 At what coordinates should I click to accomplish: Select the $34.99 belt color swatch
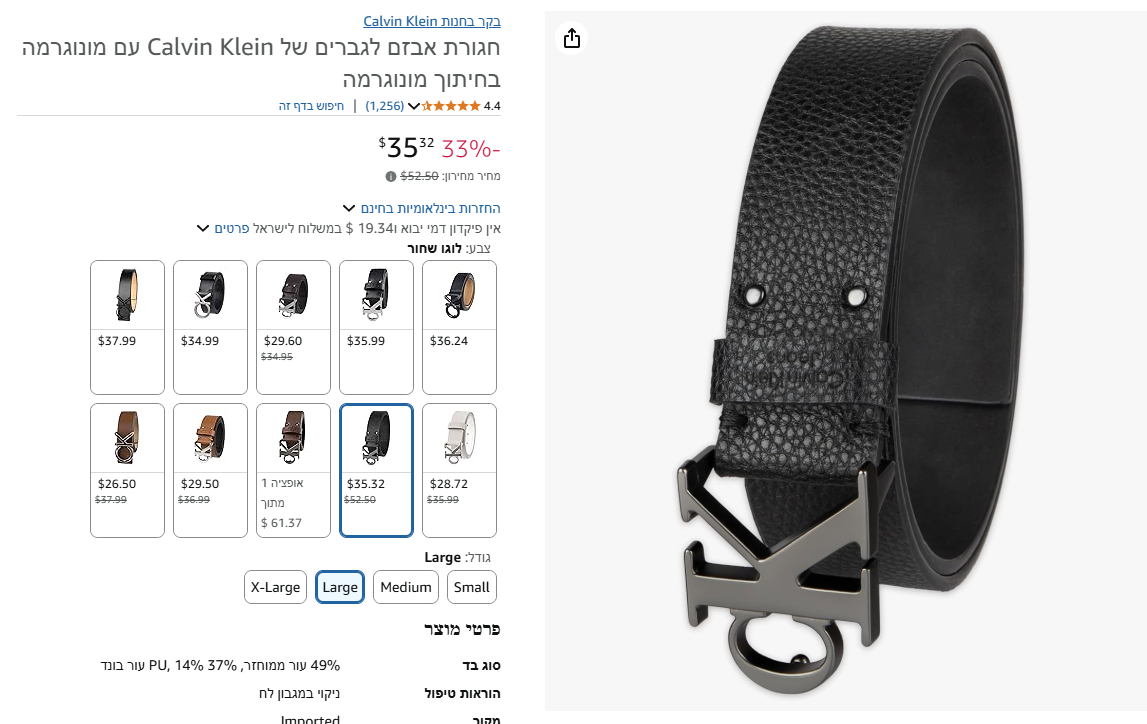point(211,327)
